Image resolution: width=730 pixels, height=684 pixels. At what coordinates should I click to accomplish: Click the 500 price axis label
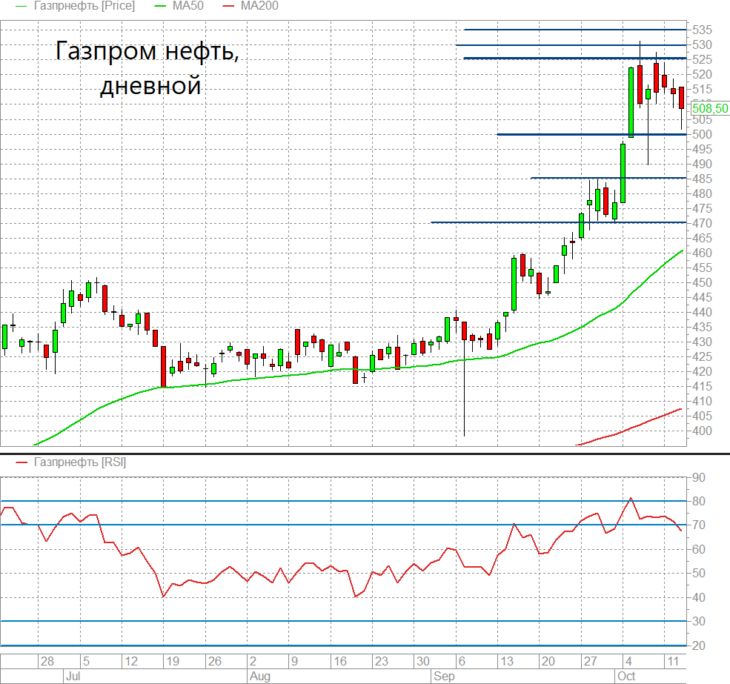click(702, 135)
